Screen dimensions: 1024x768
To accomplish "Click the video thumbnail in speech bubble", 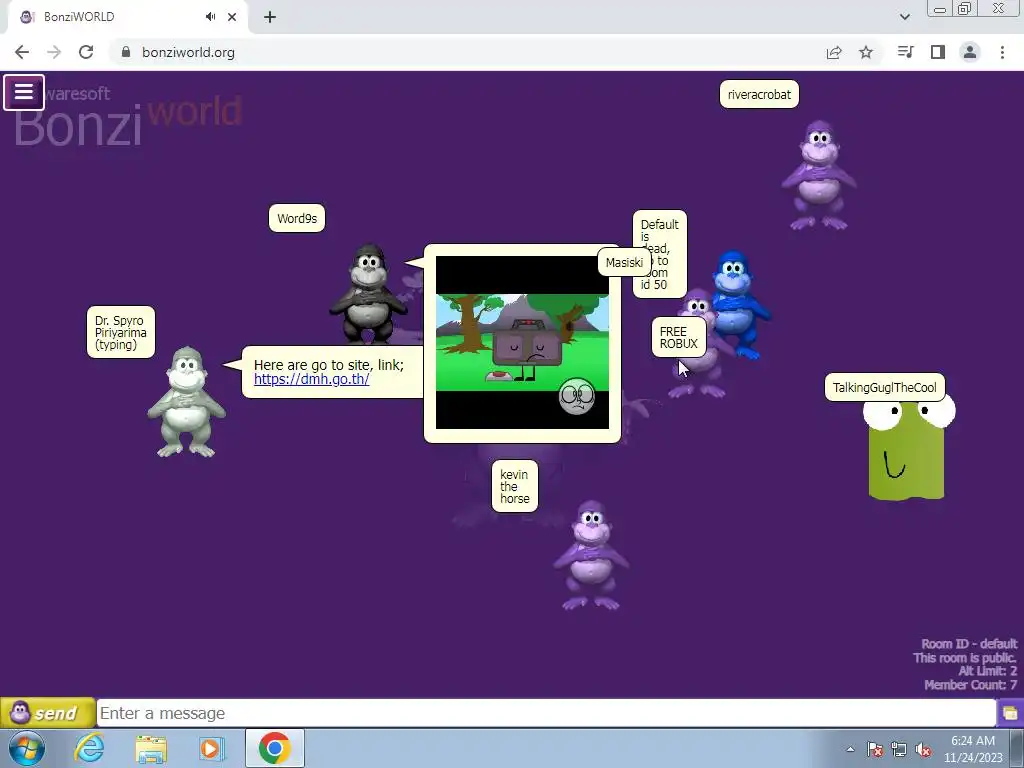I will (522, 342).
